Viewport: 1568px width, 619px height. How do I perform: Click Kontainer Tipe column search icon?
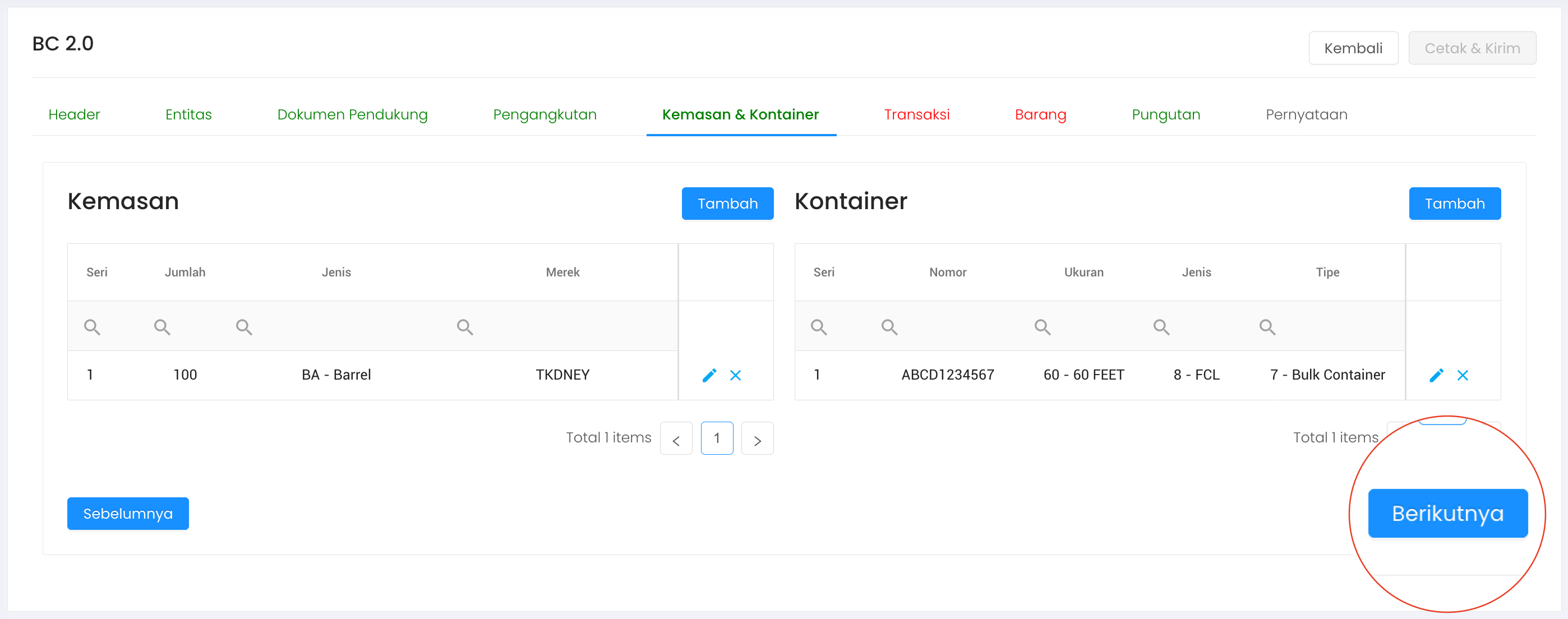[x=1267, y=327]
